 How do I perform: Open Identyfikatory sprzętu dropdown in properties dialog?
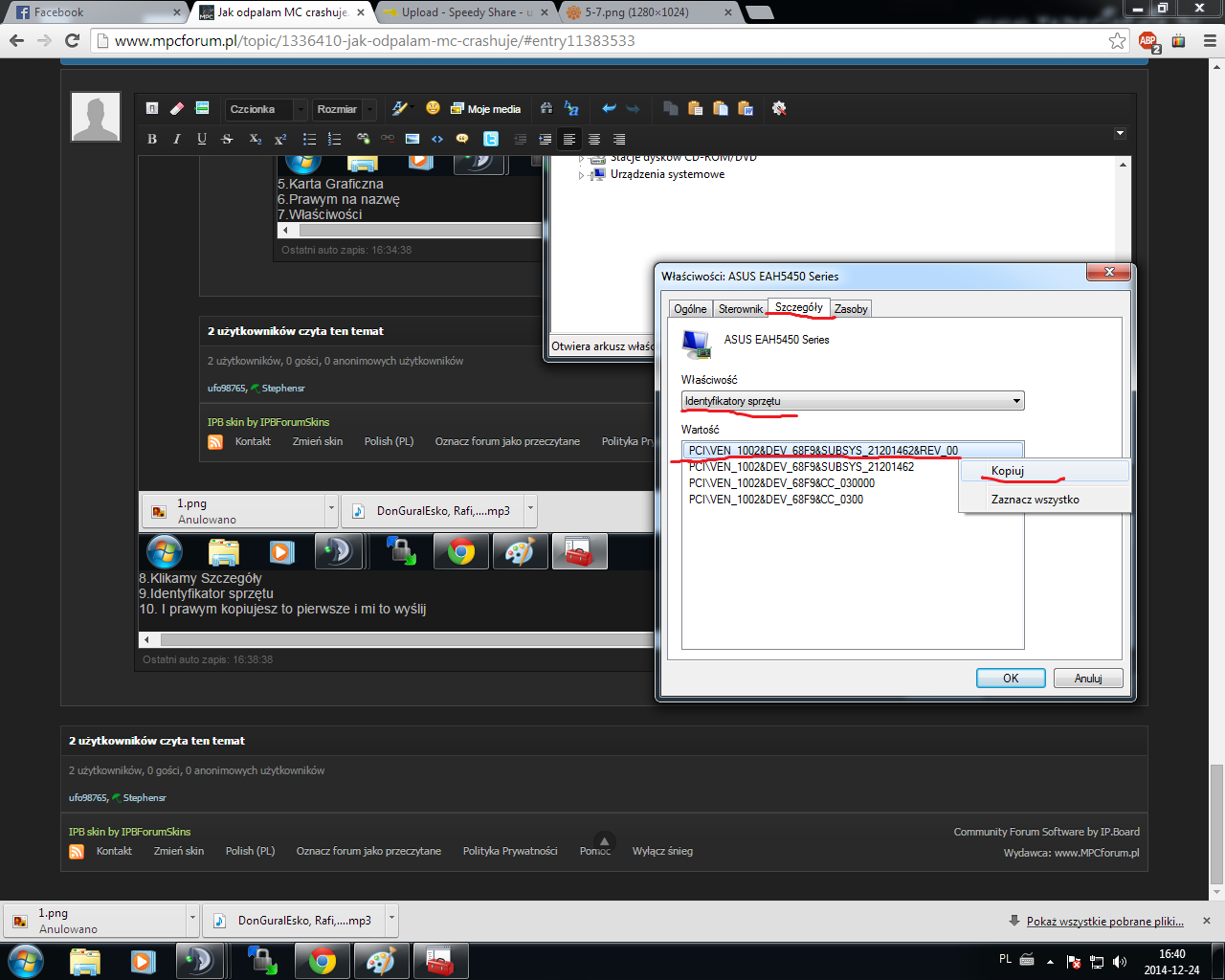tap(853, 401)
